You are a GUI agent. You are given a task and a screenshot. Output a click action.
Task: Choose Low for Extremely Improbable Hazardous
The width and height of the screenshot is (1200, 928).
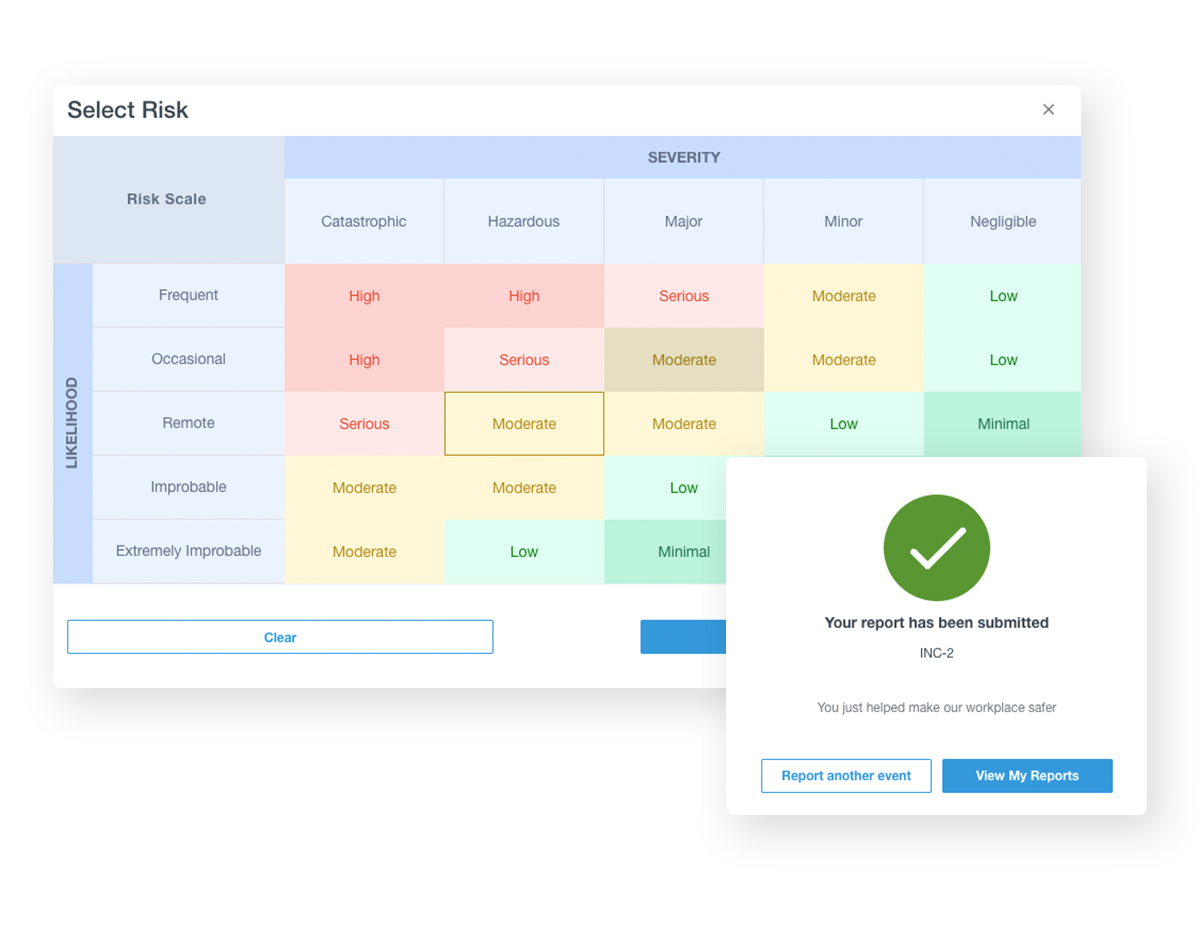click(524, 552)
